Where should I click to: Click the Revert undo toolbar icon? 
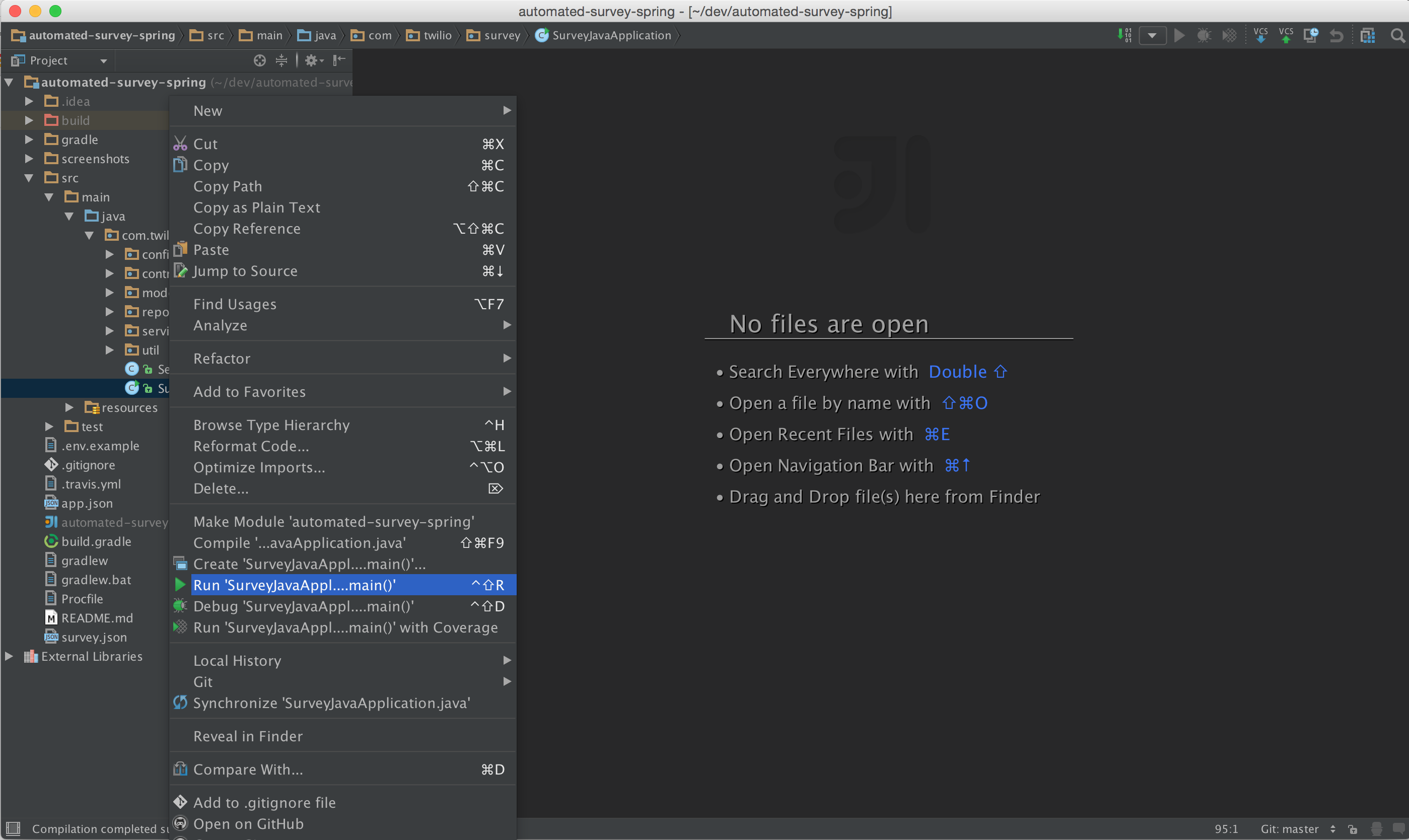pyautogui.click(x=1336, y=36)
